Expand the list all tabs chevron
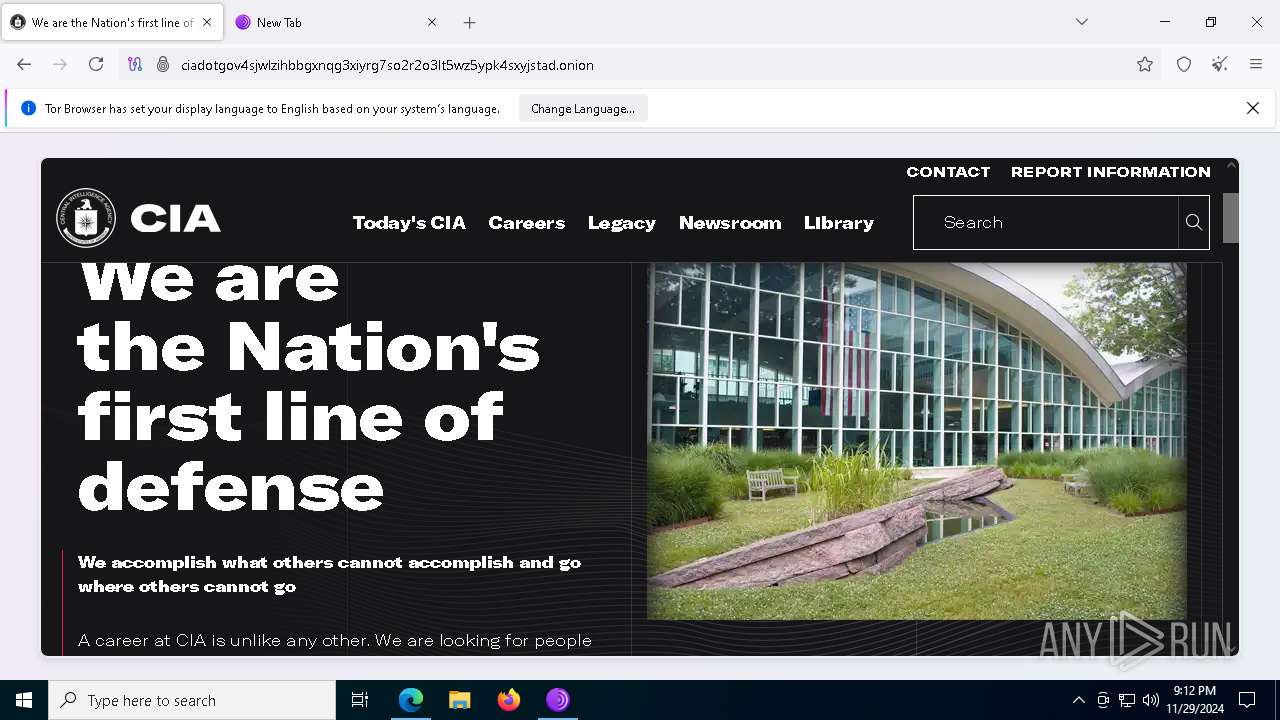Image resolution: width=1280 pixels, height=720 pixels. pyautogui.click(x=1082, y=22)
